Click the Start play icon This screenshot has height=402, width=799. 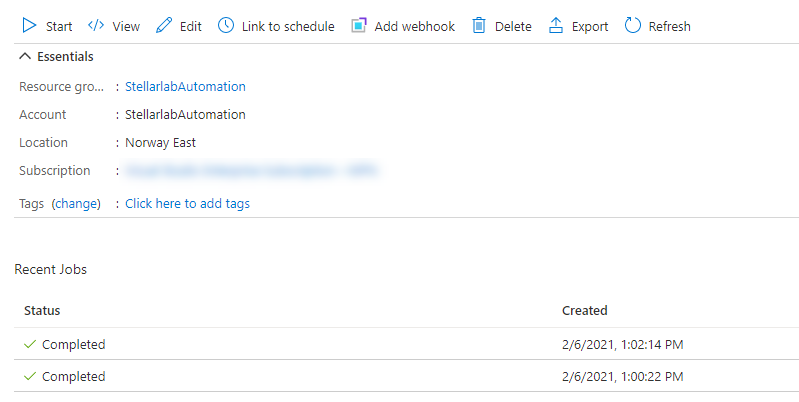tap(30, 25)
